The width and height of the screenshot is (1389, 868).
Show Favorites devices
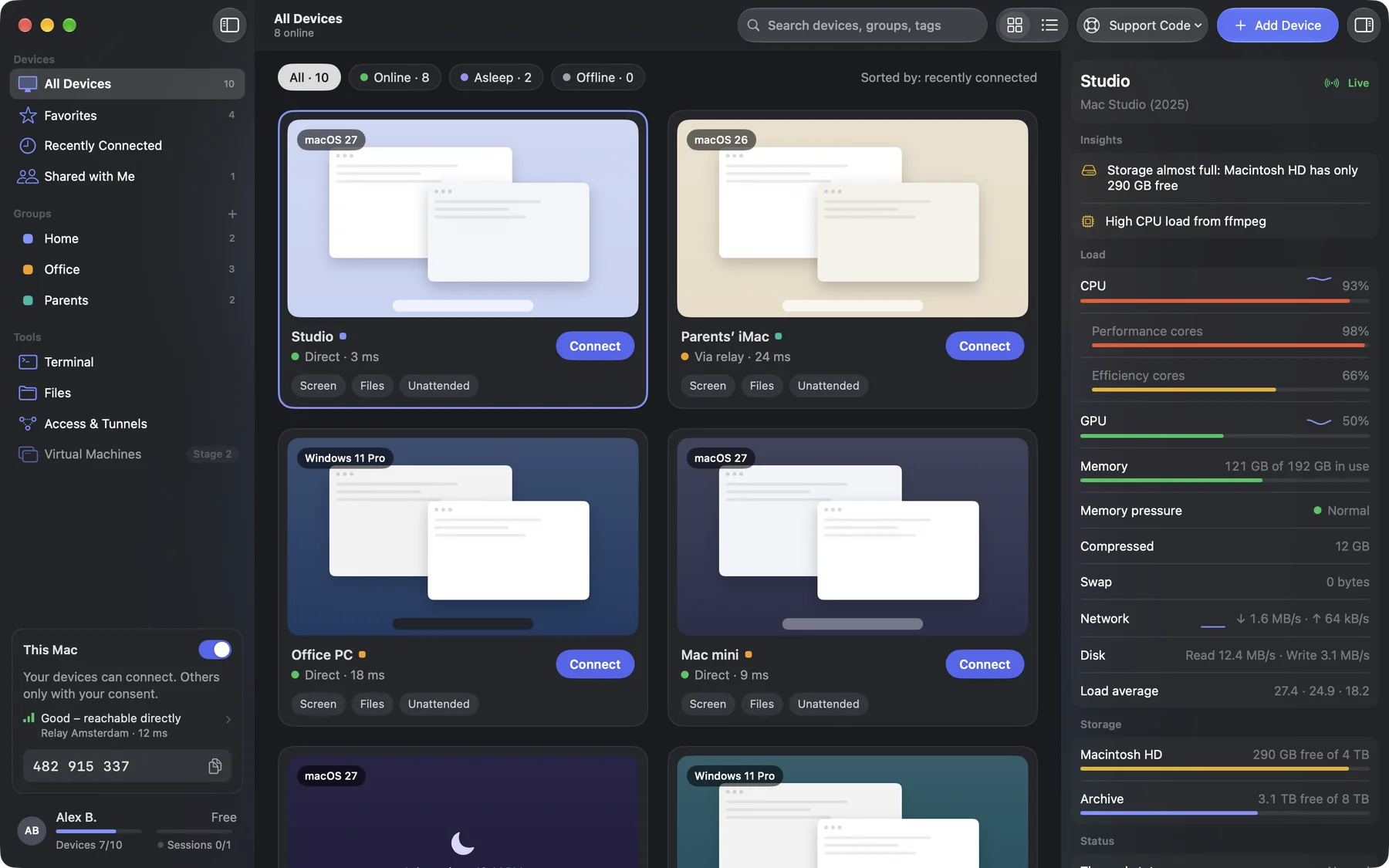click(127, 115)
